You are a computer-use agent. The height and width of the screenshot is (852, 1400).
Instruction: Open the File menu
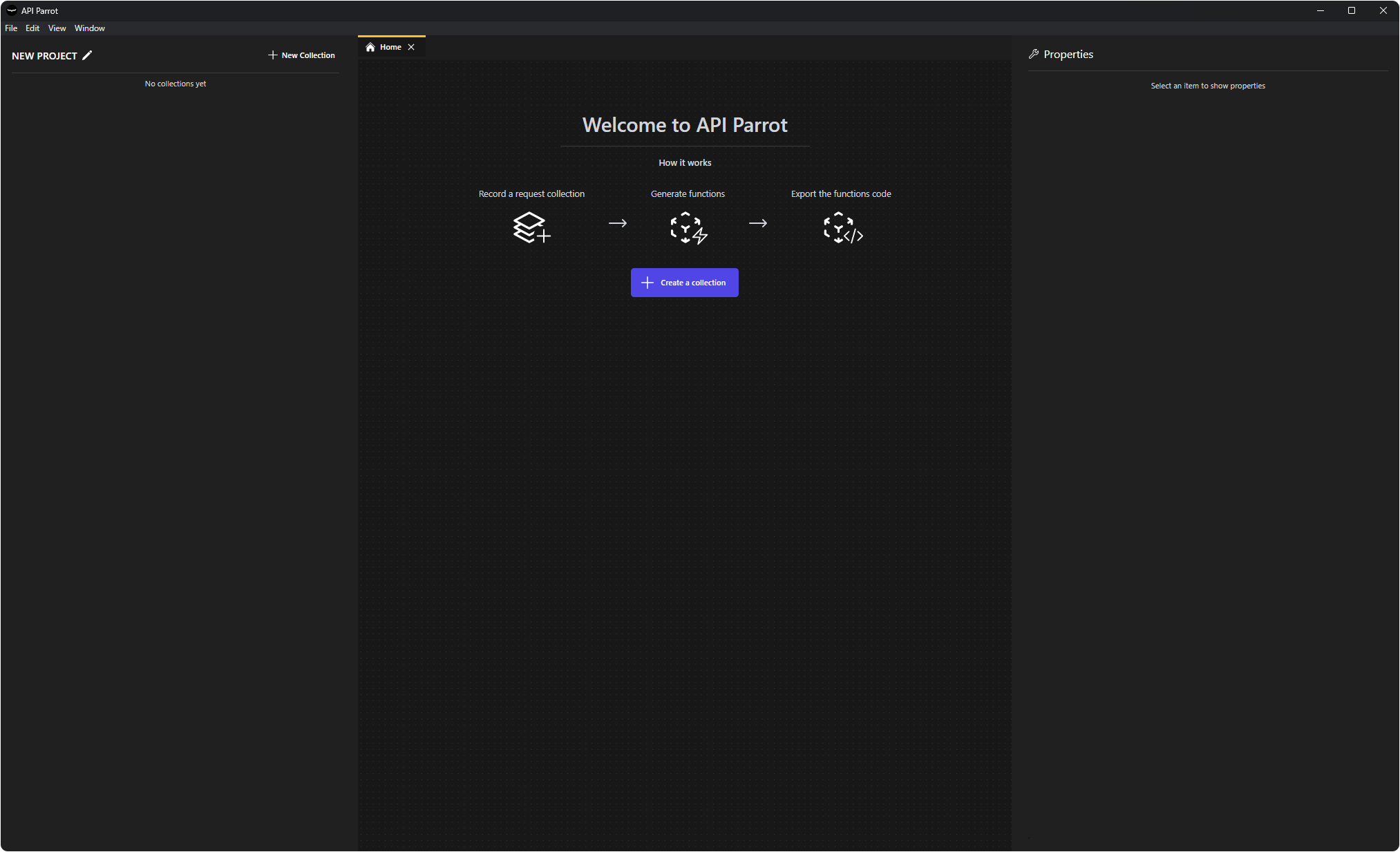pos(11,28)
